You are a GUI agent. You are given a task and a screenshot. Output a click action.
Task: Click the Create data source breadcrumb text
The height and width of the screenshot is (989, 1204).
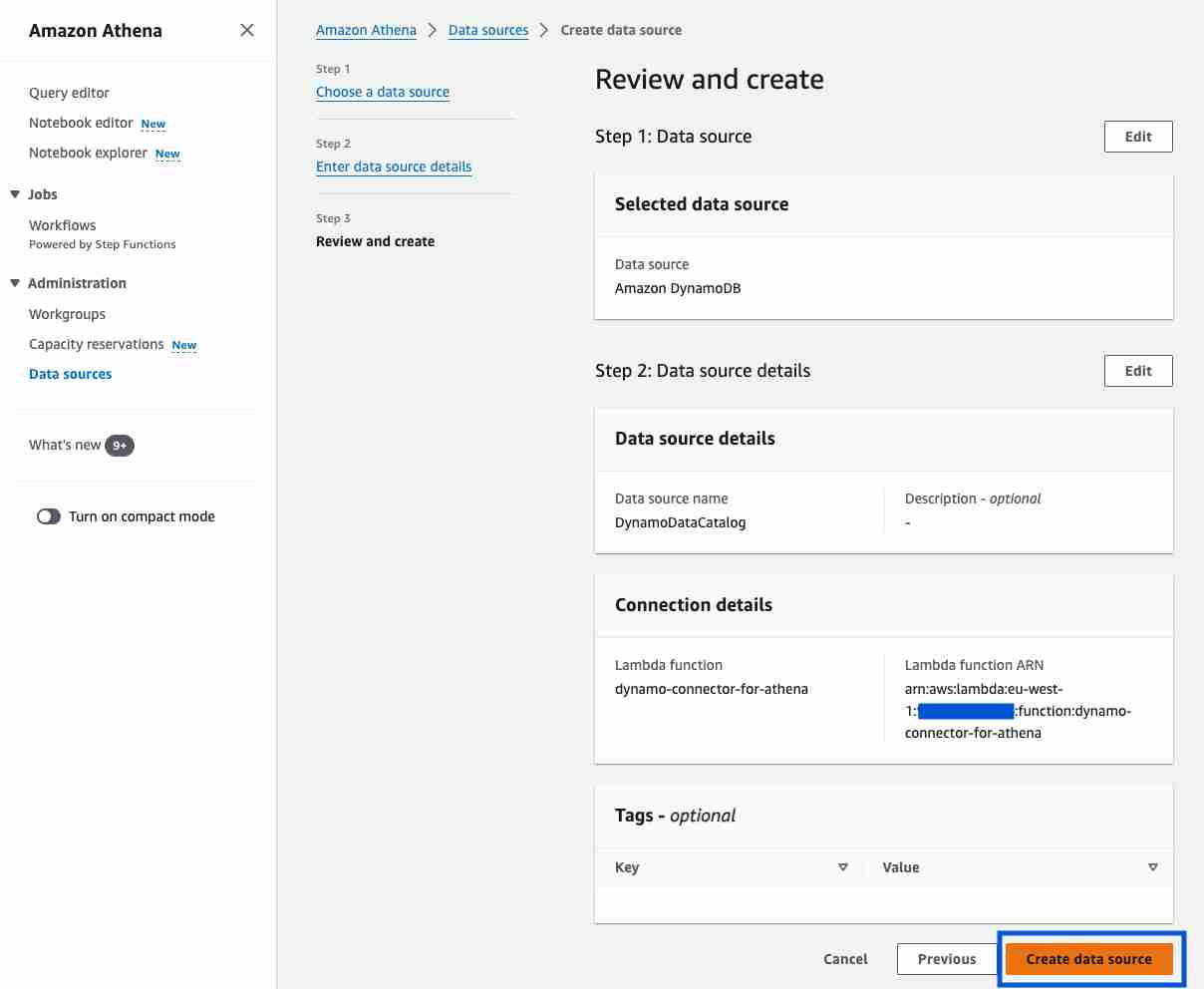[x=621, y=30]
